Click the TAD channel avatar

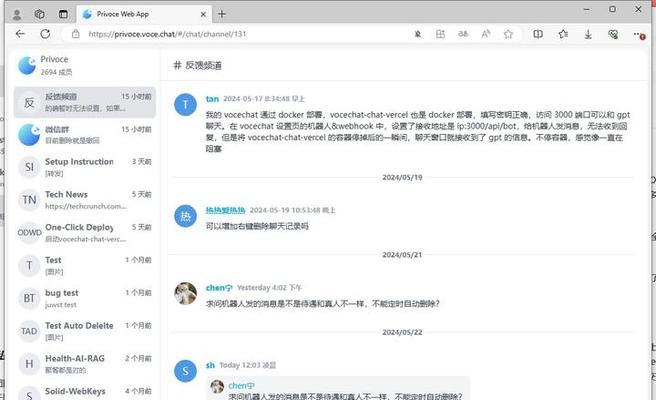pyautogui.click(x=29, y=331)
